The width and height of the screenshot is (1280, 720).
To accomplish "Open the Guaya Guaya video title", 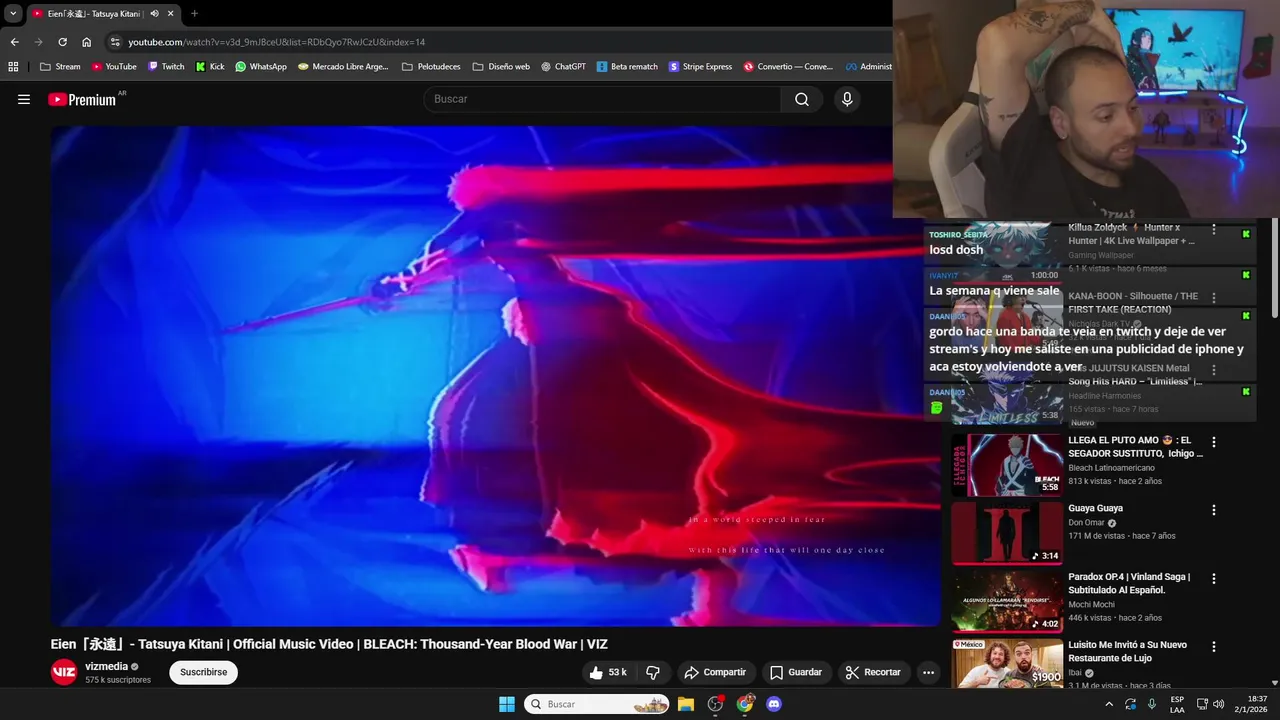I will coord(1095,508).
